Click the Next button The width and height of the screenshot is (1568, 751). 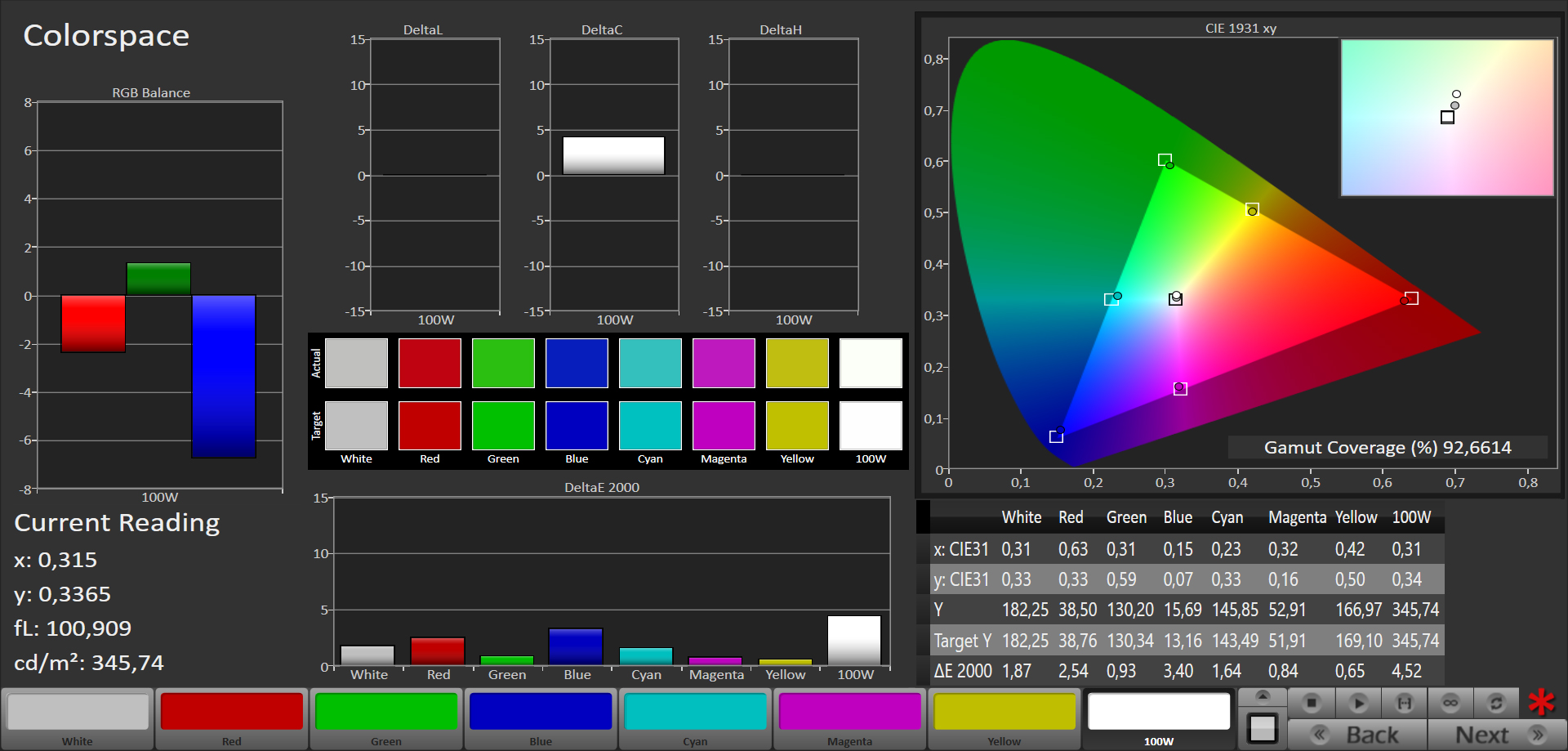(x=1497, y=735)
